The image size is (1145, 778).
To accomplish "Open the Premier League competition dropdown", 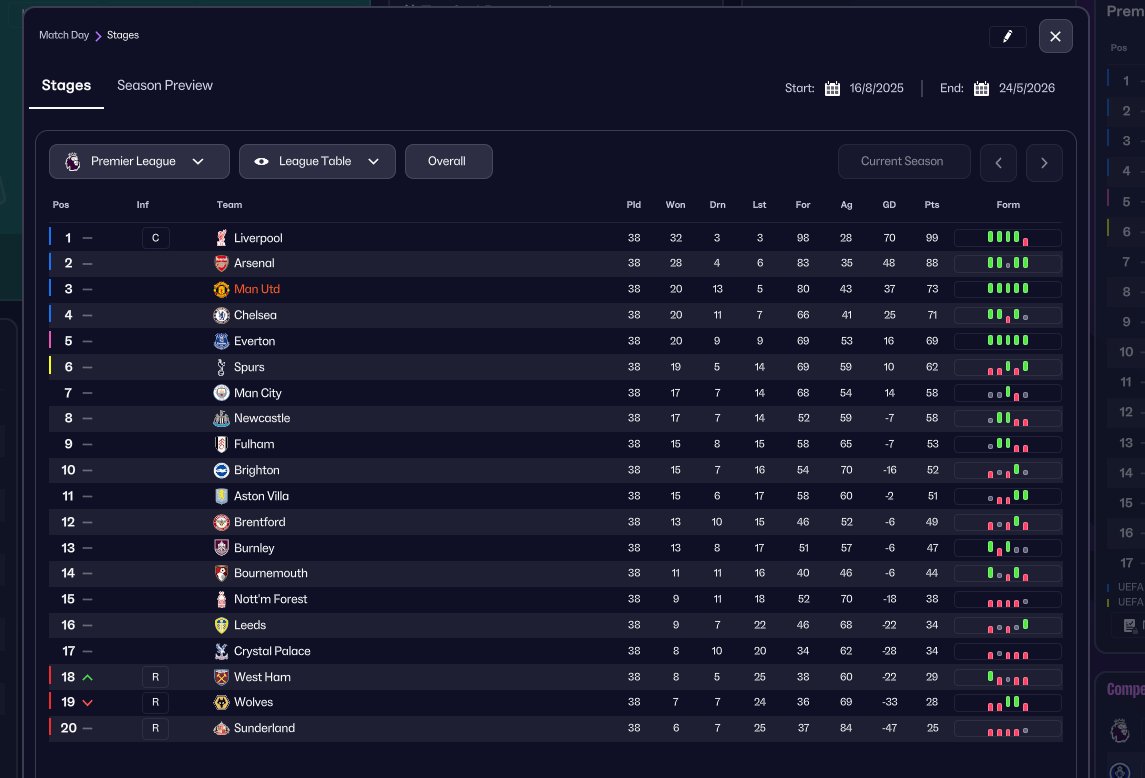I will point(139,161).
